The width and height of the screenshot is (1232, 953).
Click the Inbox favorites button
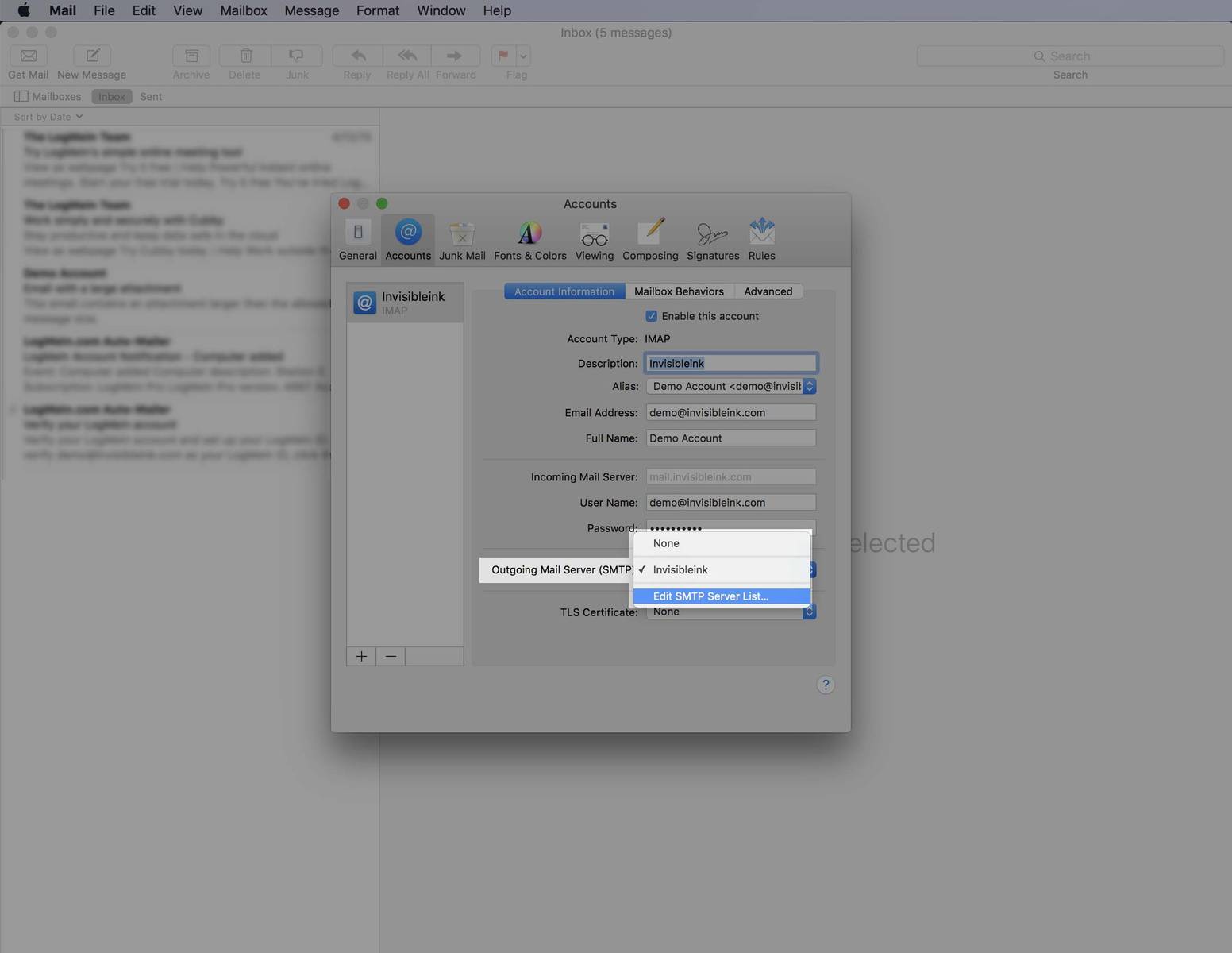[x=112, y=96]
